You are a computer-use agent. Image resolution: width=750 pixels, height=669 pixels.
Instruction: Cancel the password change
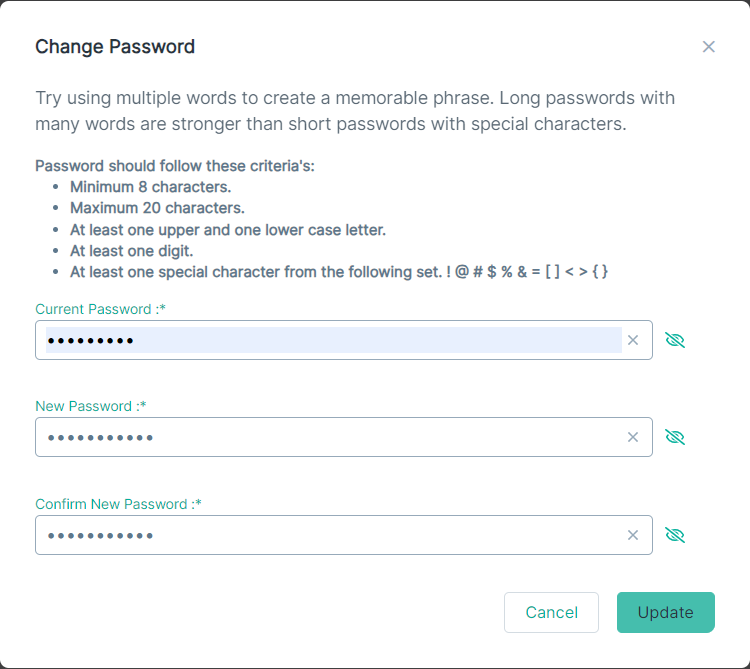[x=551, y=613]
